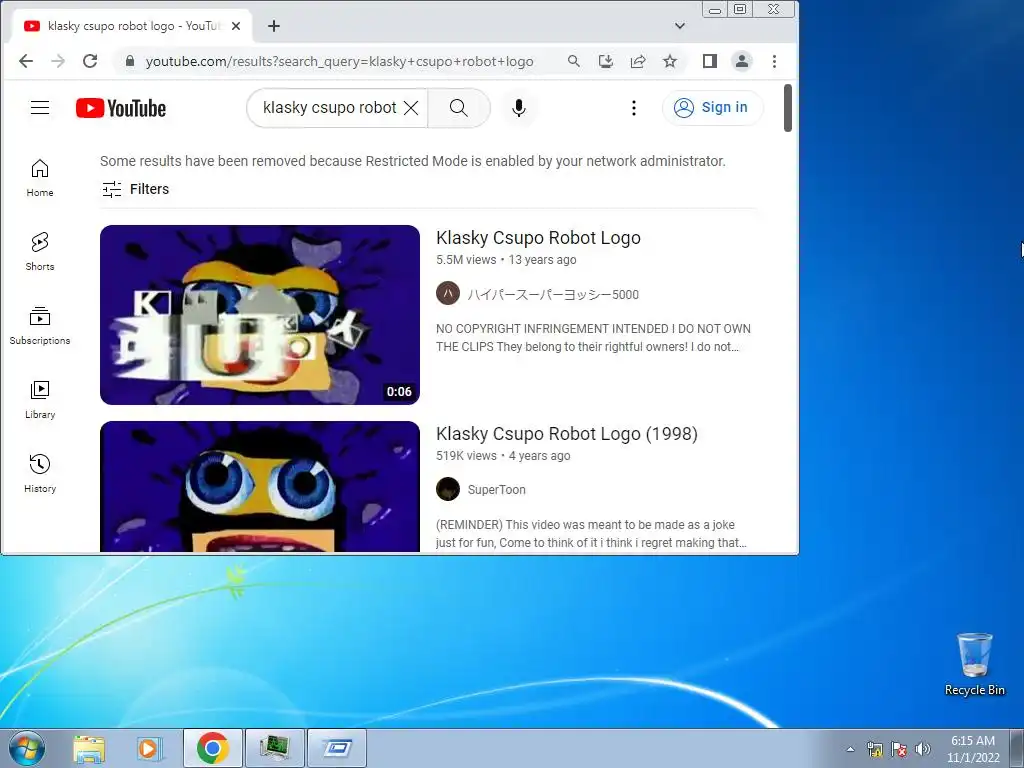Open Shorts in the sidebar

click(x=40, y=251)
